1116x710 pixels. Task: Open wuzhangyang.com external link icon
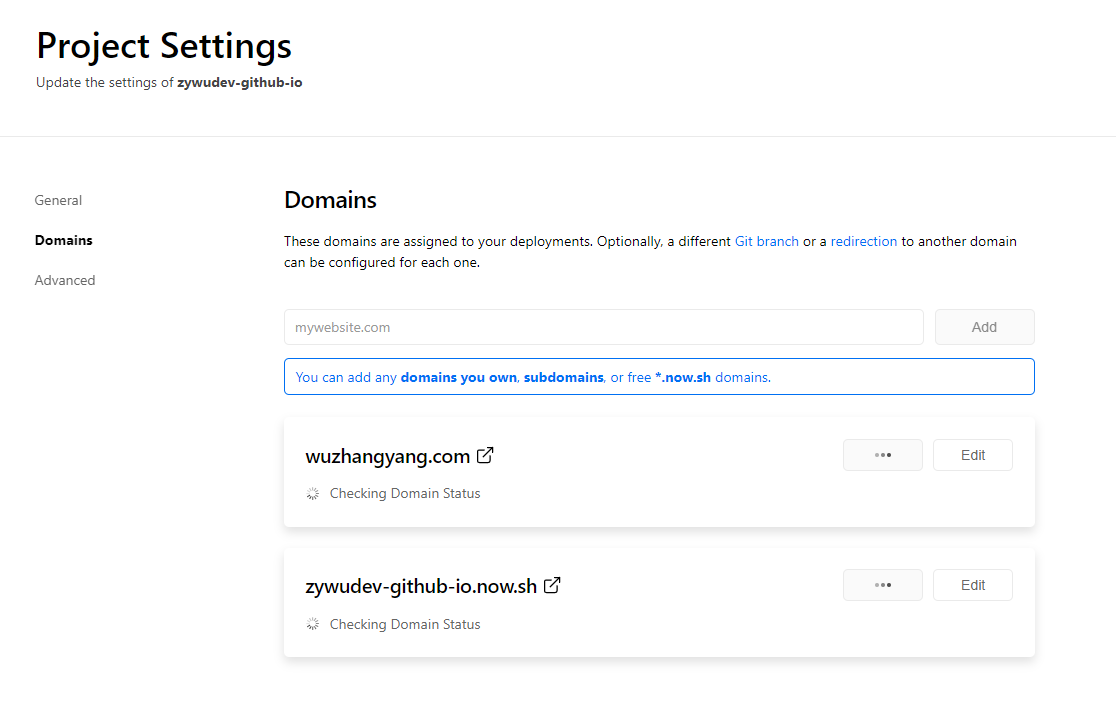(x=485, y=456)
